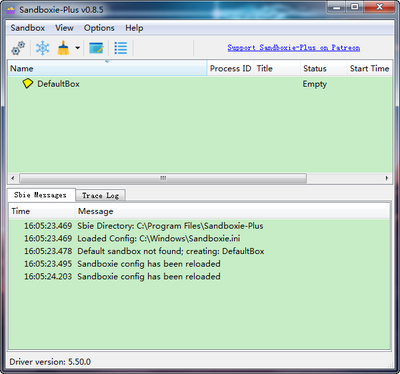Sort by the Start Time column header
Screen dimensions: 400x374
(370, 68)
